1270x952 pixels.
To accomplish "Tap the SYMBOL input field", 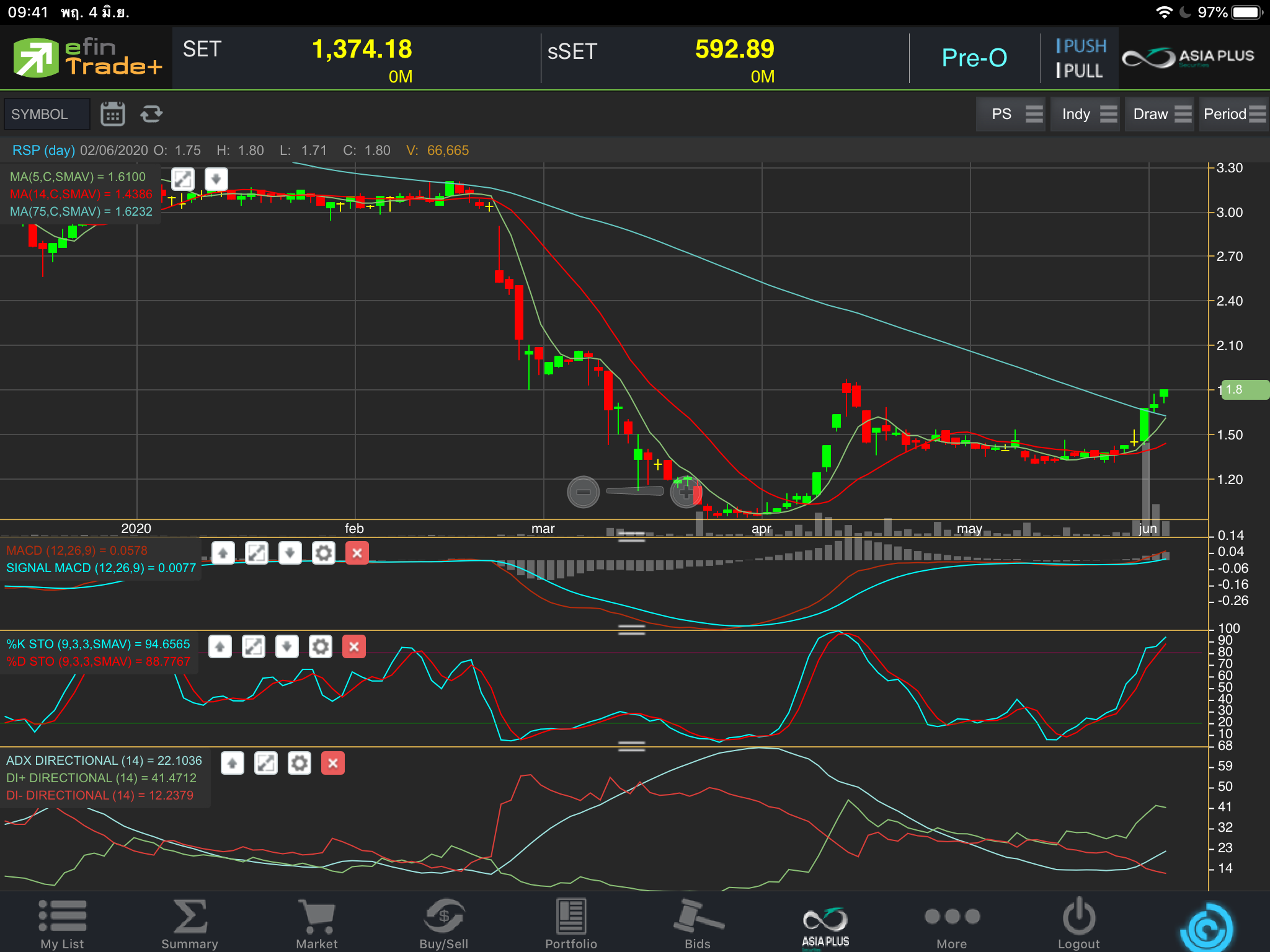I will [x=47, y=114].
